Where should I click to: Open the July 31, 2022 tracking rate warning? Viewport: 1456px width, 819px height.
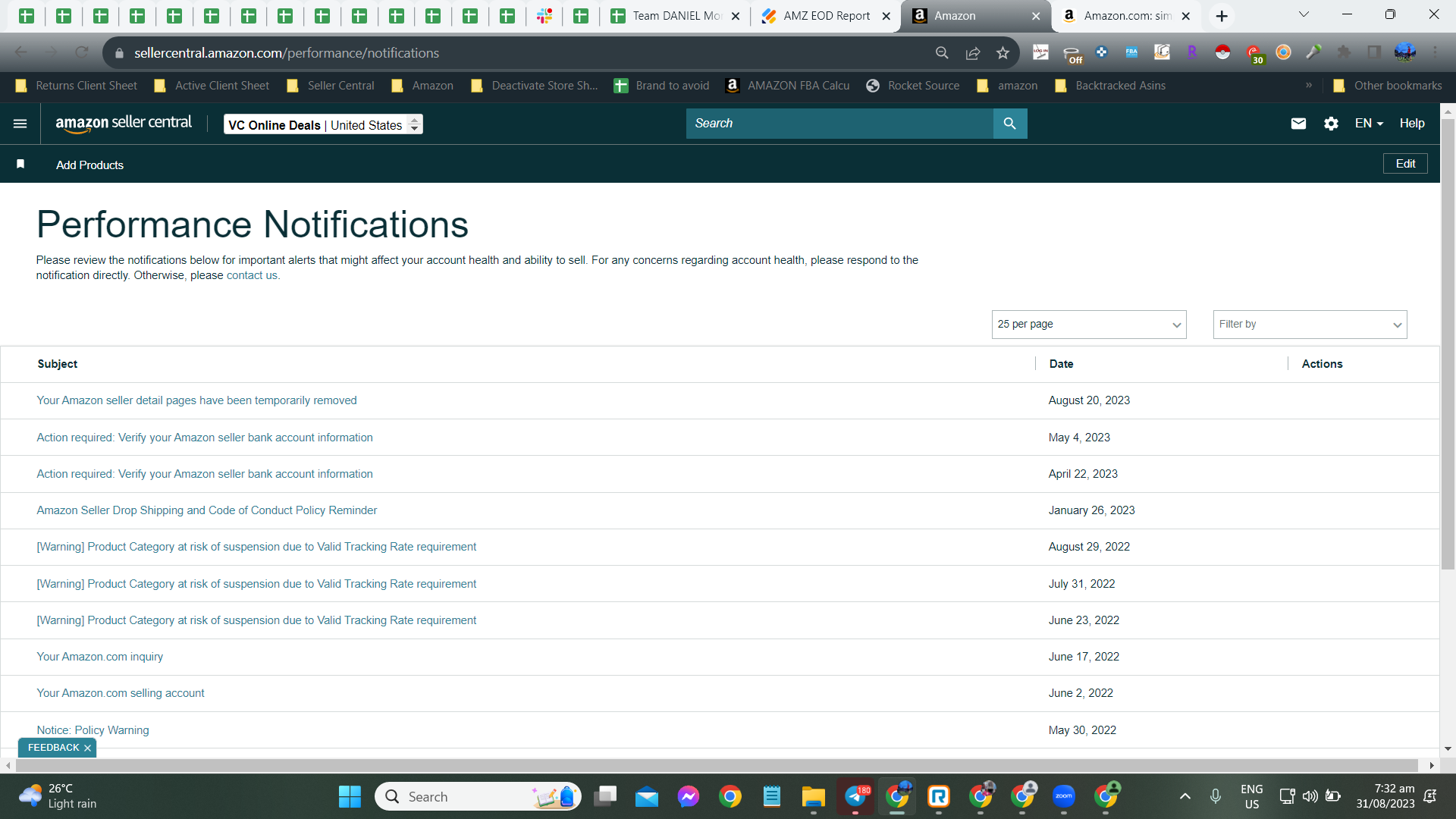[256, 584]
